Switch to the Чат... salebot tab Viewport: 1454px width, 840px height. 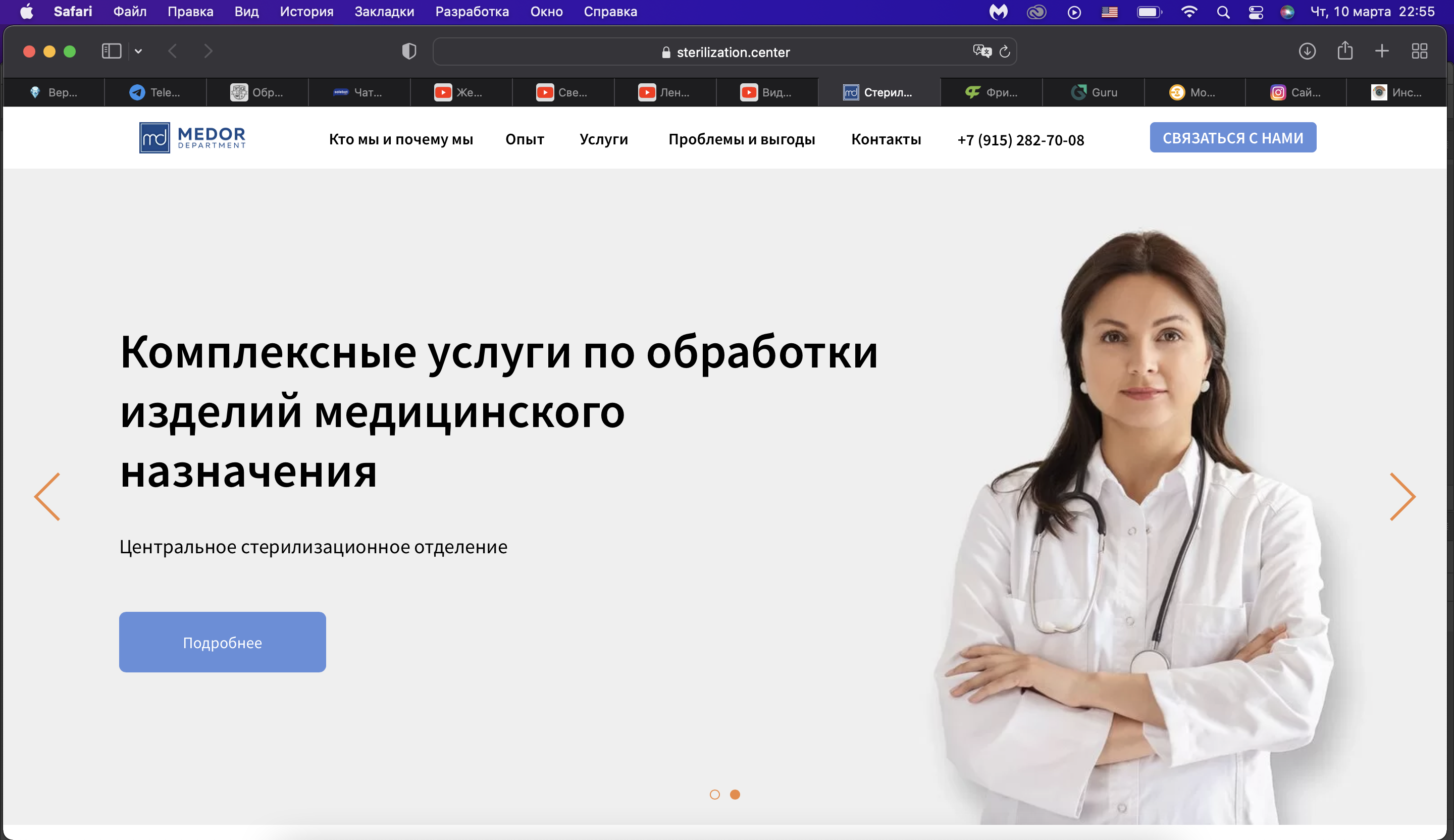pos(359,92)
